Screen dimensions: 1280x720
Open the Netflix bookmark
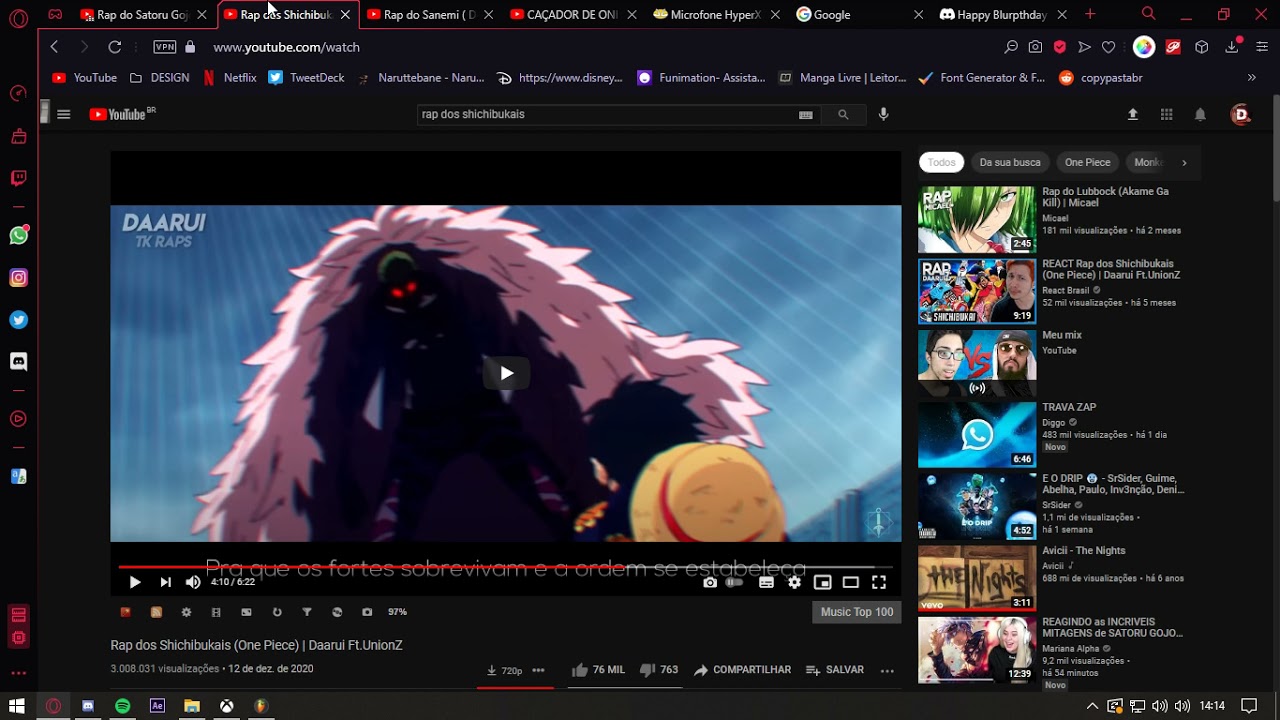pyautogui.click(x=229, y=77)
